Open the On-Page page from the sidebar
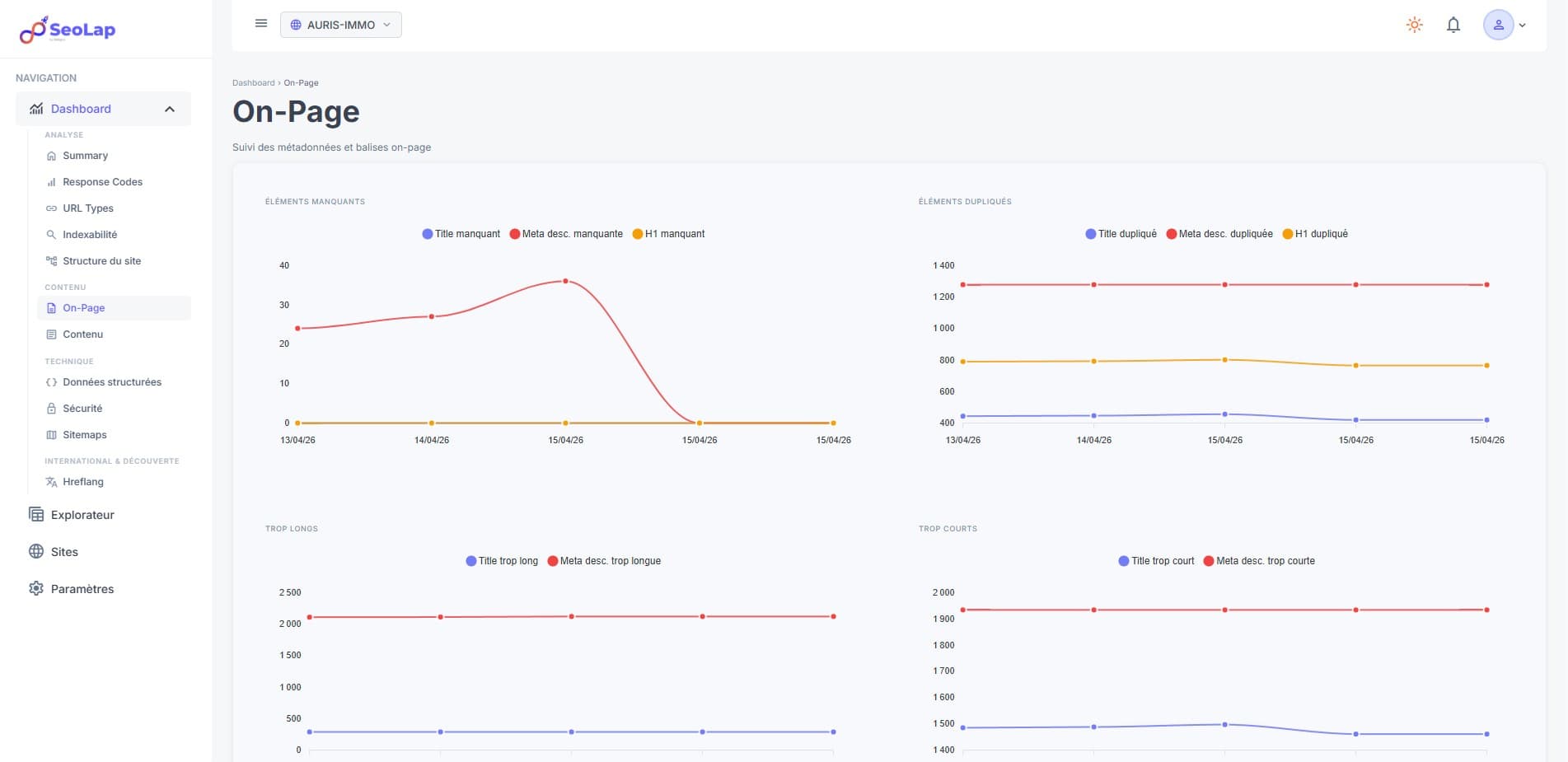The width and height of the screenshot is (1568, 762). coord(83,307)
